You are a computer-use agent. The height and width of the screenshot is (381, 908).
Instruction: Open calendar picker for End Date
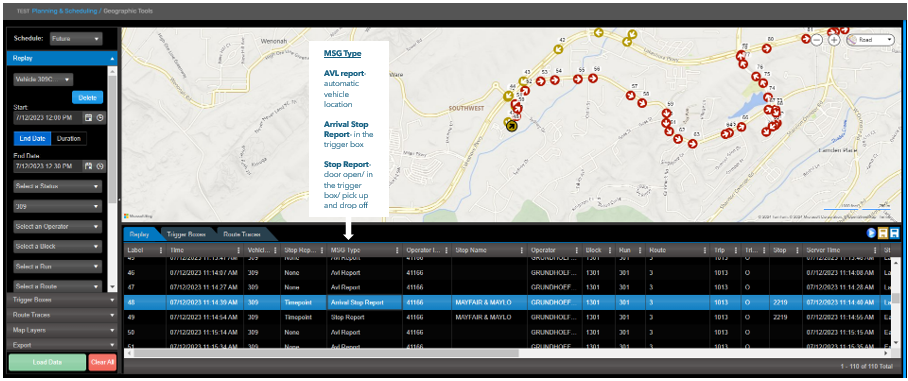pos(89,166)
